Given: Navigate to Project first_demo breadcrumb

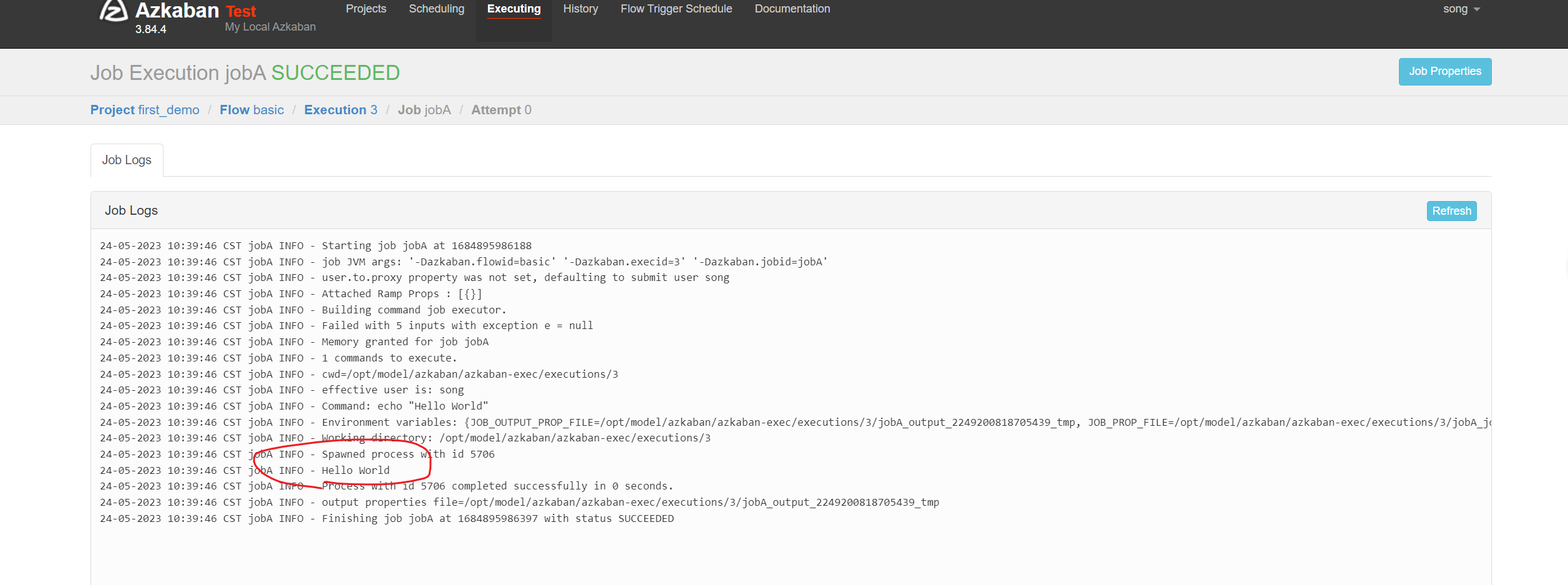Looking at the screenshot, I should click(x=145, y=110).
